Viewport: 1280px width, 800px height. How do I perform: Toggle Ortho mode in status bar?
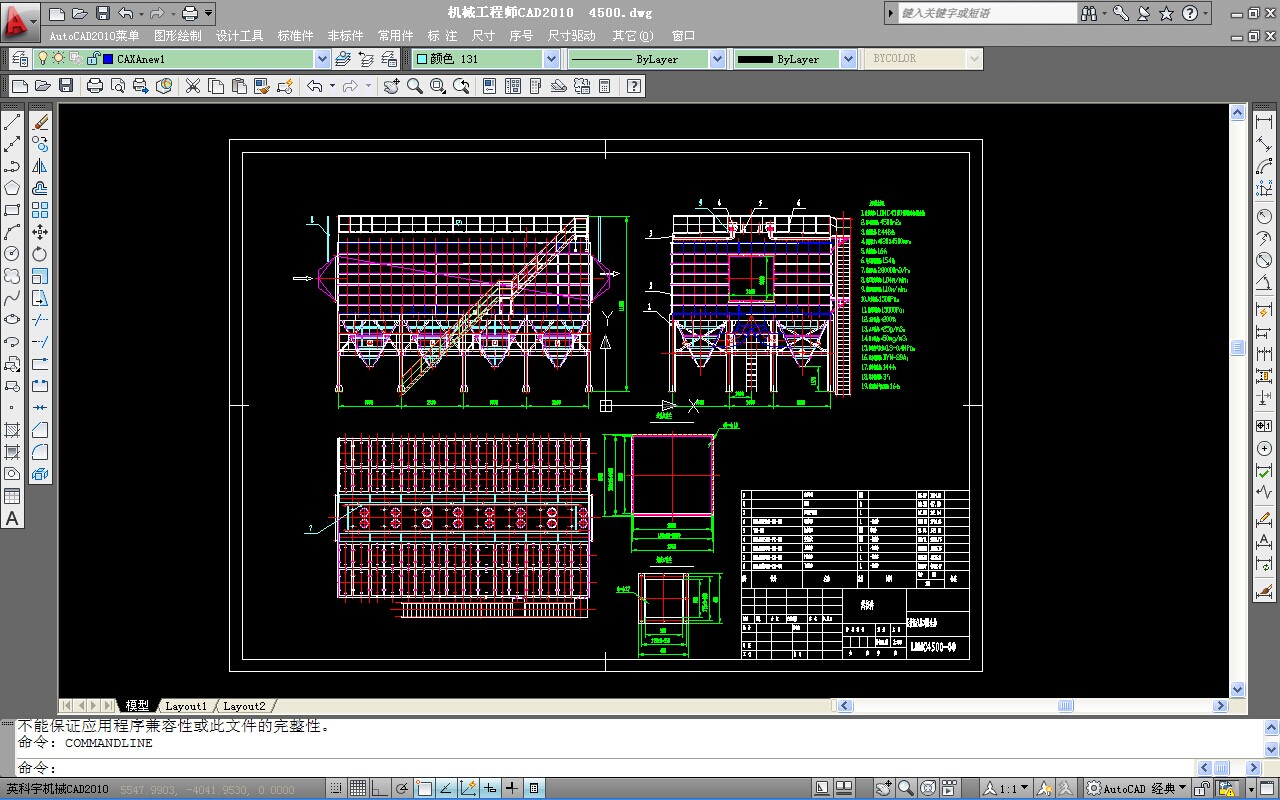tap(380, 788)
